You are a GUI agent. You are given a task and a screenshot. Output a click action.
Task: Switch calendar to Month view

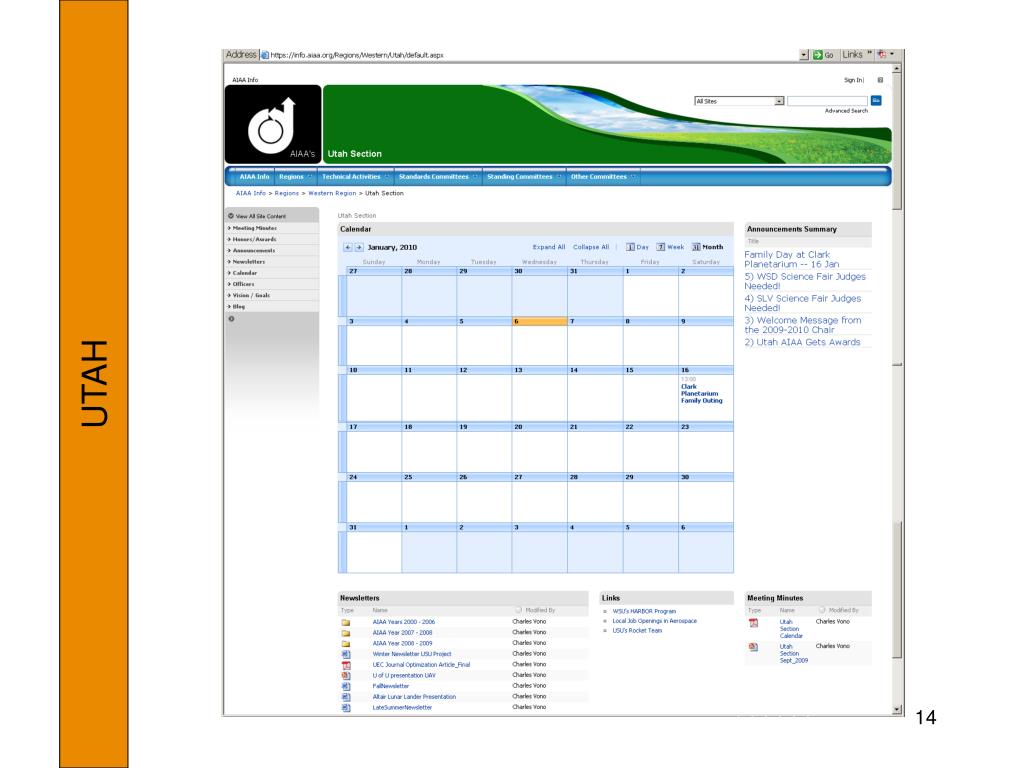point(707,247)
